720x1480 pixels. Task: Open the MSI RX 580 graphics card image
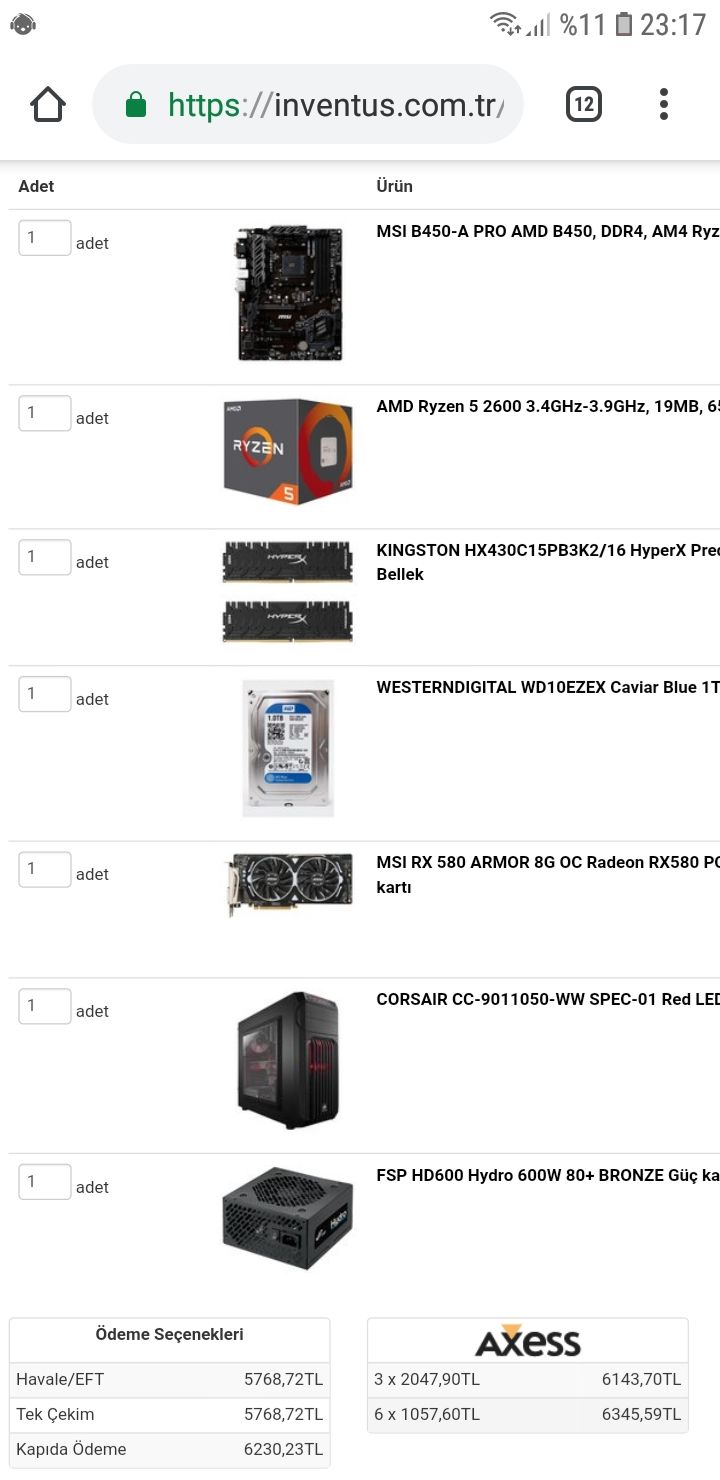click(x=288, y=884)
